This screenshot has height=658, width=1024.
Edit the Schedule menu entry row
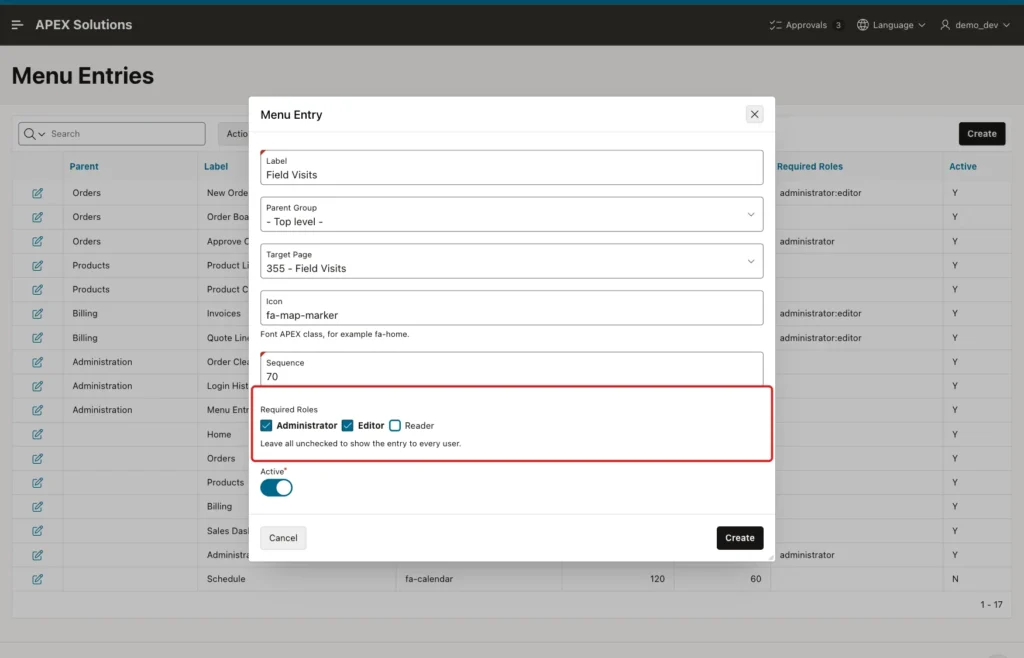pos(37,580)
